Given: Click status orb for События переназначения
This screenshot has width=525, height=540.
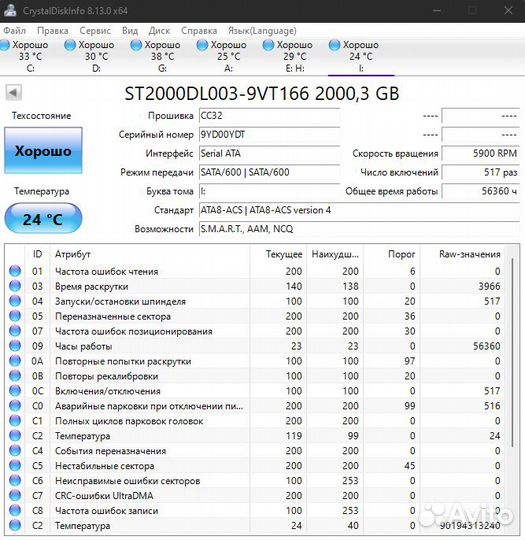Looking at the screenshot, I should [x=15, y=450].
